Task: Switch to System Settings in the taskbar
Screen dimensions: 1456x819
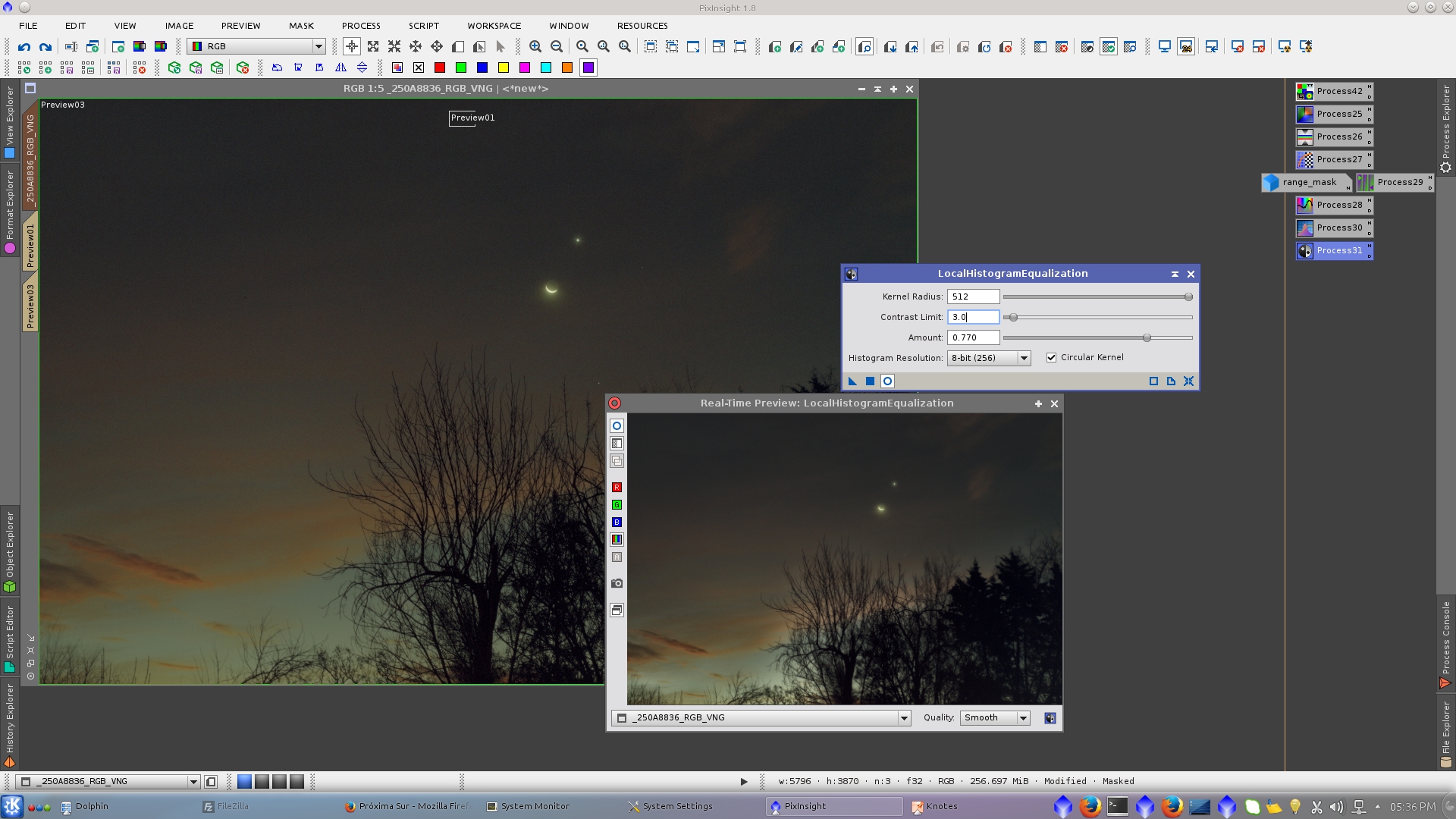Action: tap(670, 806)
